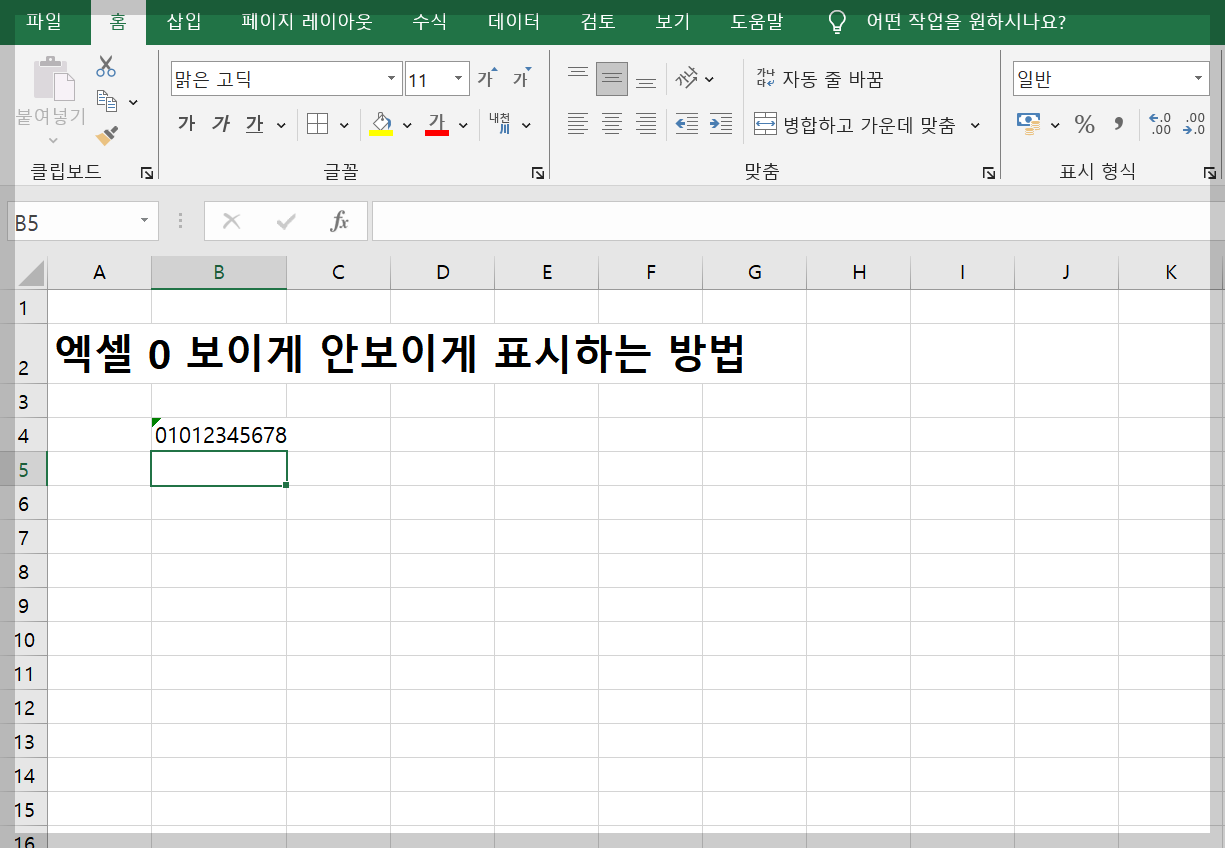Switch to the 페이지 레이아웃 tab
The image size is (1225, 848).
307,22
